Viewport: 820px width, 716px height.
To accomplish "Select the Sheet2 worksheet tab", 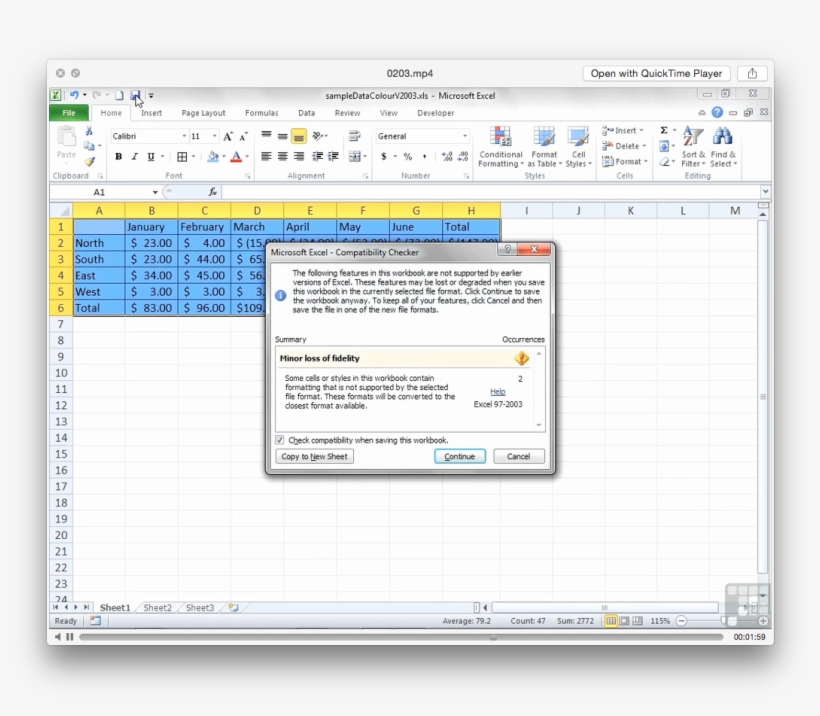I will pos(157,607).
